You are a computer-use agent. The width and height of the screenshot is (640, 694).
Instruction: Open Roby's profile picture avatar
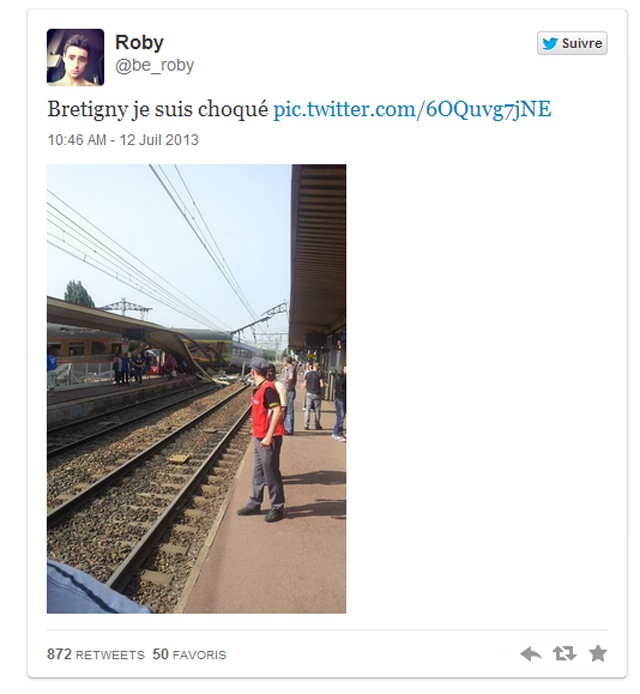[76, 57]
